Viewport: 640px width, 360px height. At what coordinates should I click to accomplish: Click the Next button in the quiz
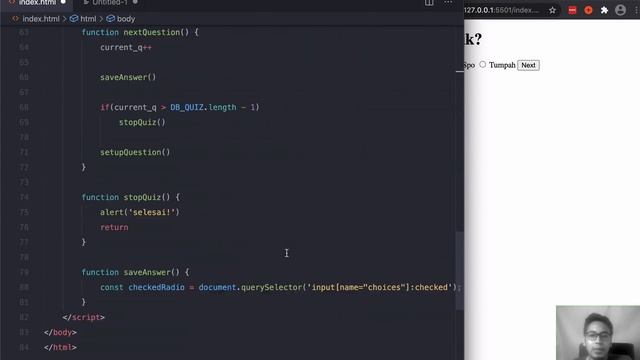pyautogui.click(x=528, y=65)
